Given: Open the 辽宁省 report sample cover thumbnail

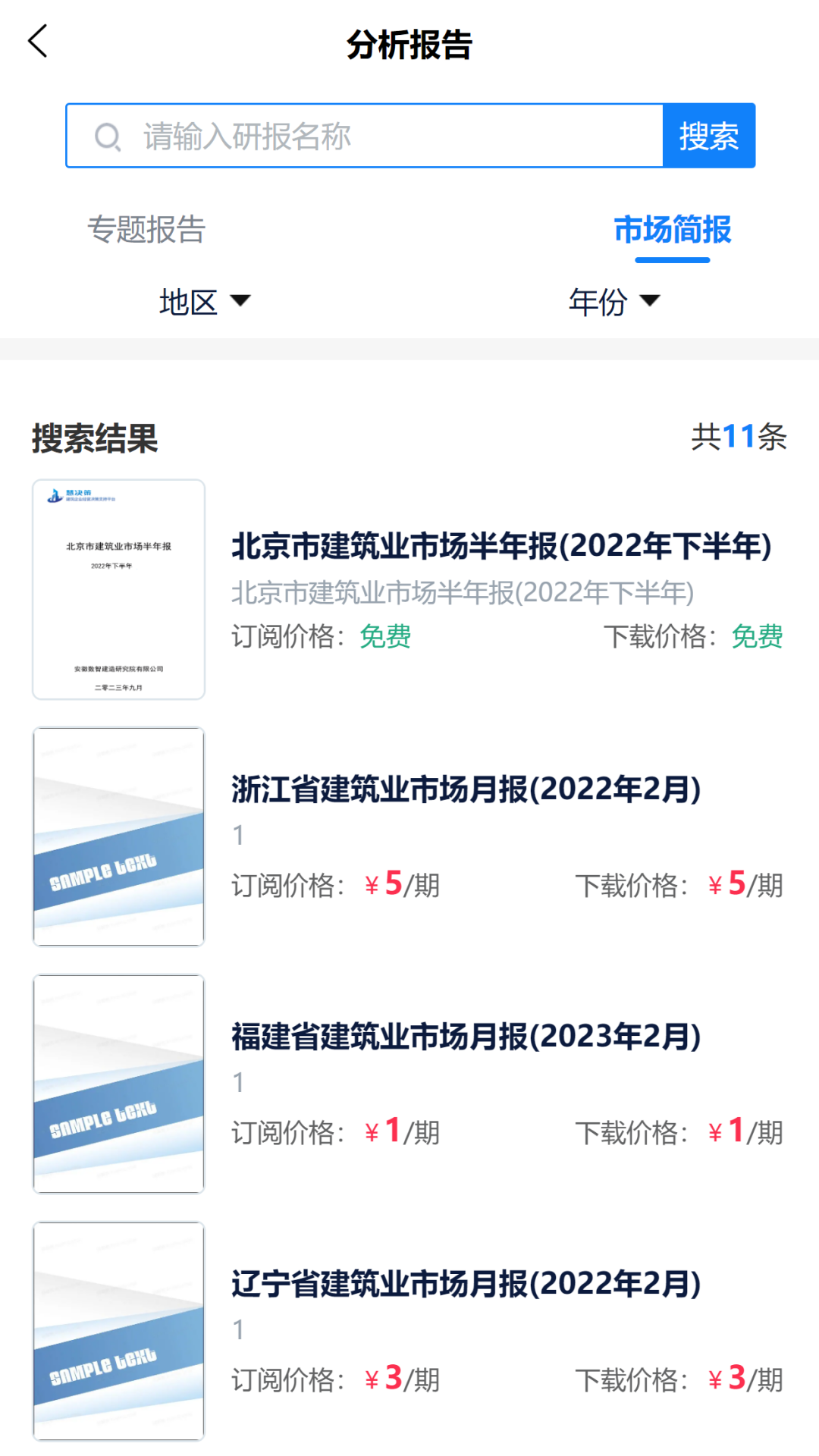Looking at the screenshot, I should (x=118, y=1331).
